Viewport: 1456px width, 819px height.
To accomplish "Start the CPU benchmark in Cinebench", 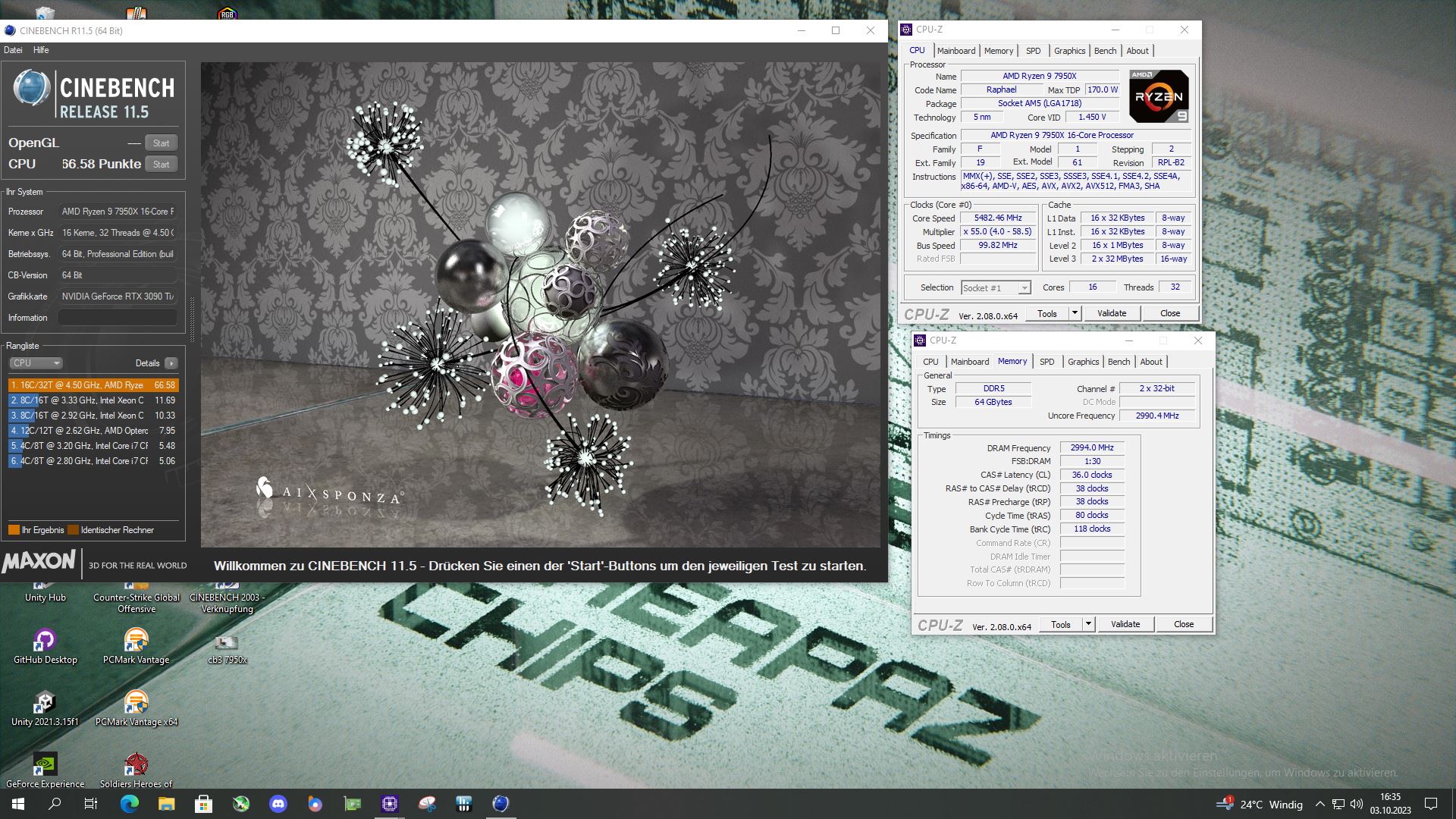I will [161, 165].
